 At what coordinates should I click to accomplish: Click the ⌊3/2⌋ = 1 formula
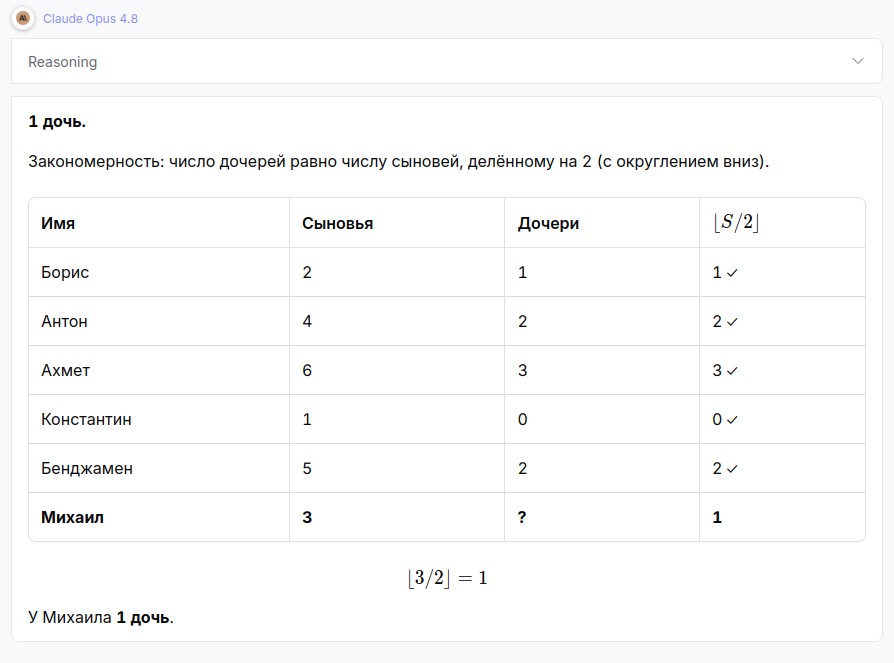pyautogui.click(x=447, y=578)
